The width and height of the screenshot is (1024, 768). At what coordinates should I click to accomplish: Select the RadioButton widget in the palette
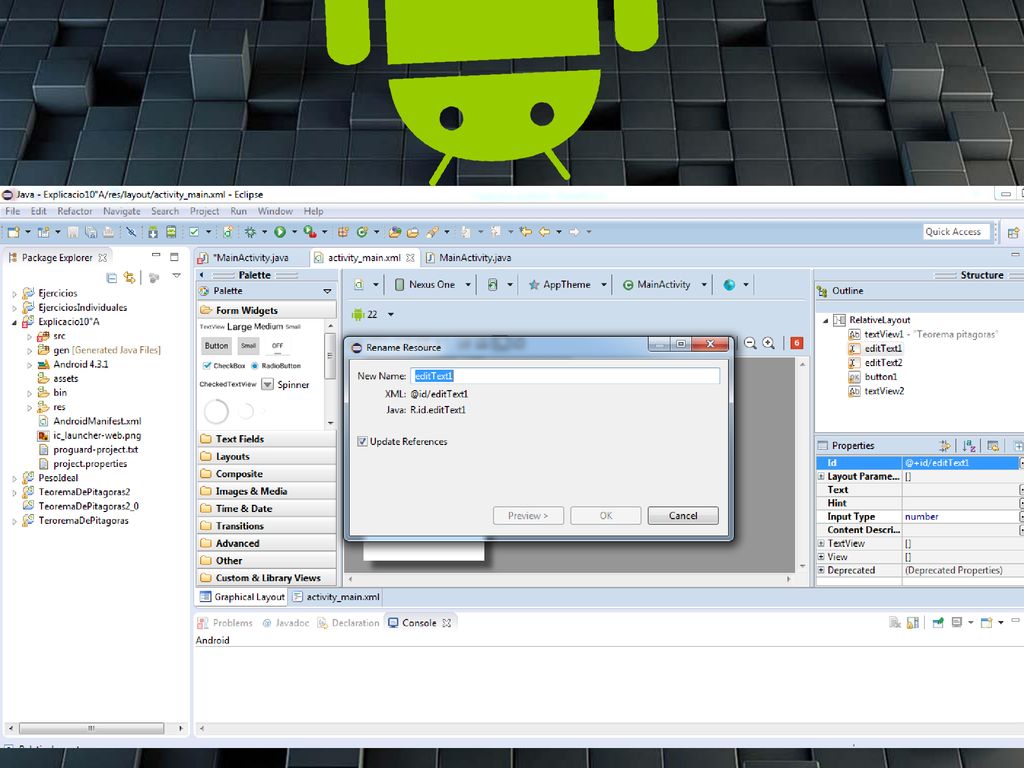click(276, 366)
